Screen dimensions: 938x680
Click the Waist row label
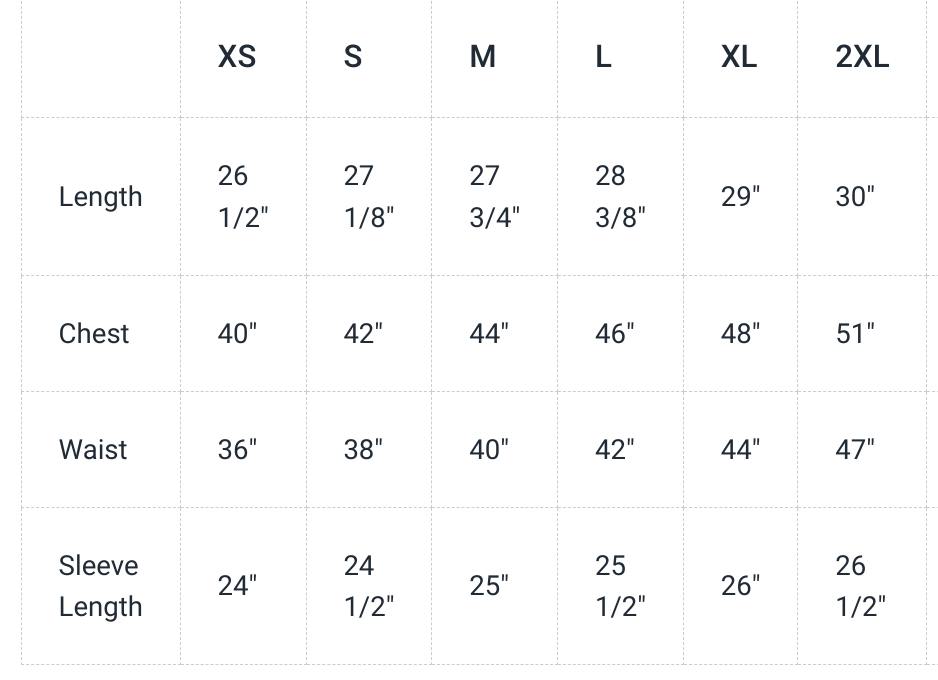(x=93, y=449)
